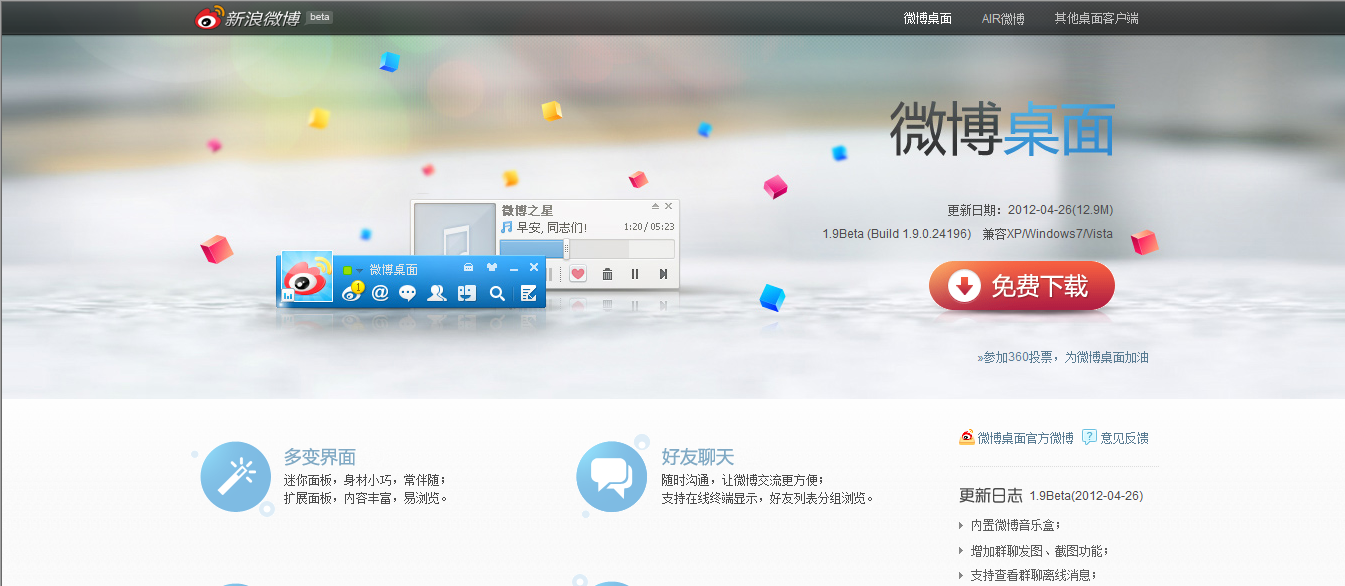The width and height of the screenshot is (1345, 586).
Task: Open the 参加360投票 link
Action: [x=1064, y=357]
